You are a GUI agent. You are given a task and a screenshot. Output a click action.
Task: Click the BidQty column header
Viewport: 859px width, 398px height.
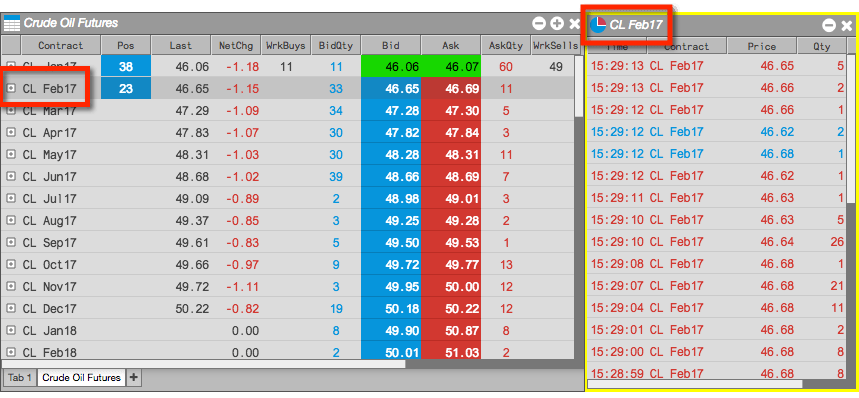336,45
